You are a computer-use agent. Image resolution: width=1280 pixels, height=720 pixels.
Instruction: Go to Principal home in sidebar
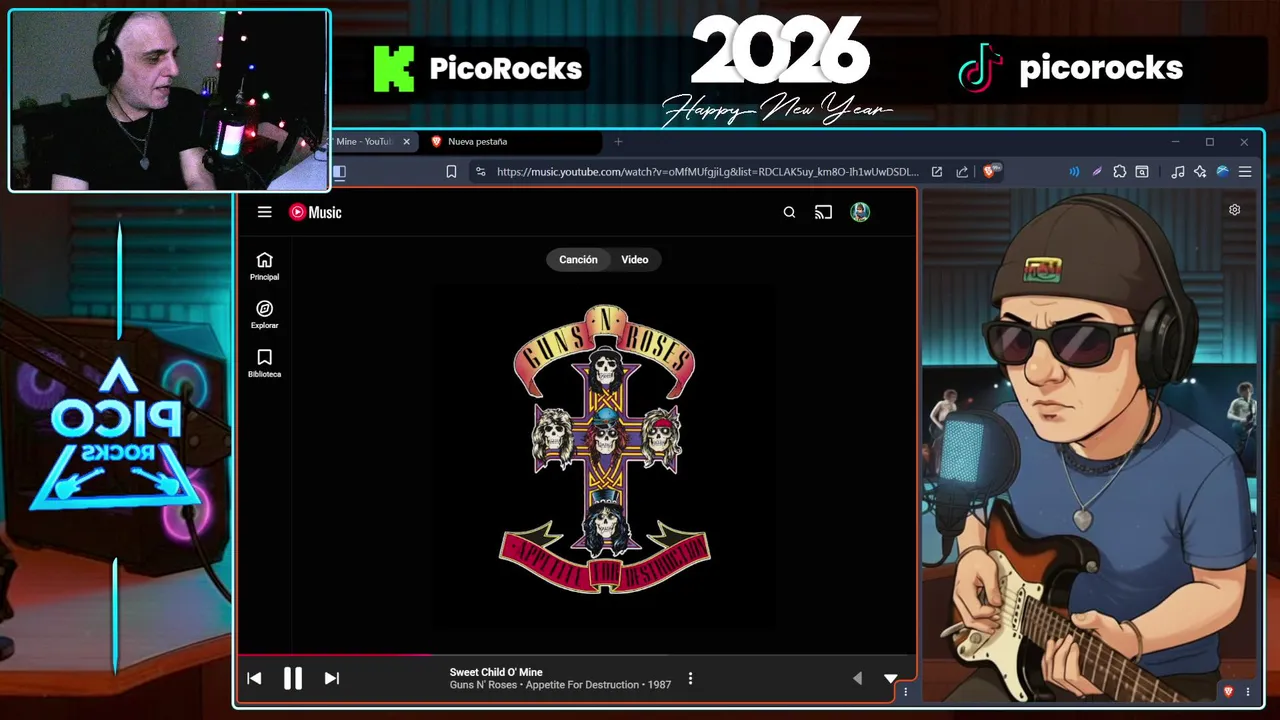coord(264,266)
